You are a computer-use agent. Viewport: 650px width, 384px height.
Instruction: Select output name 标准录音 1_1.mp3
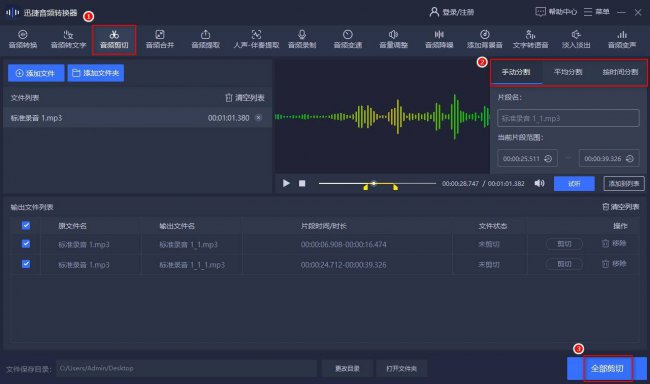pos(188,244)
